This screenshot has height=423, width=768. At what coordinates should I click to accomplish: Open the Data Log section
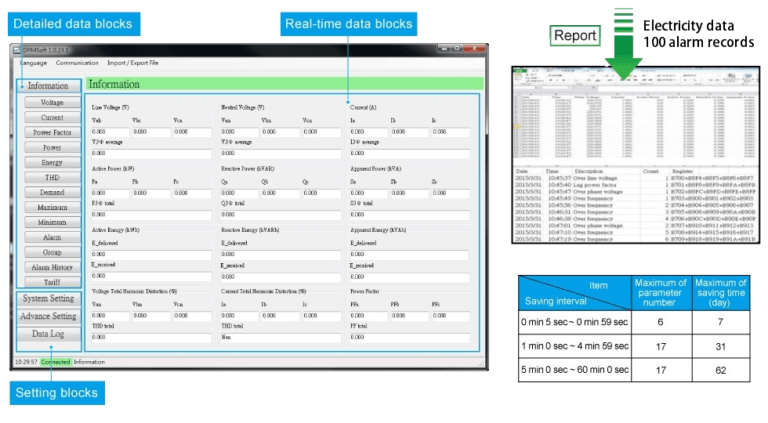click(x=48, y=334)
